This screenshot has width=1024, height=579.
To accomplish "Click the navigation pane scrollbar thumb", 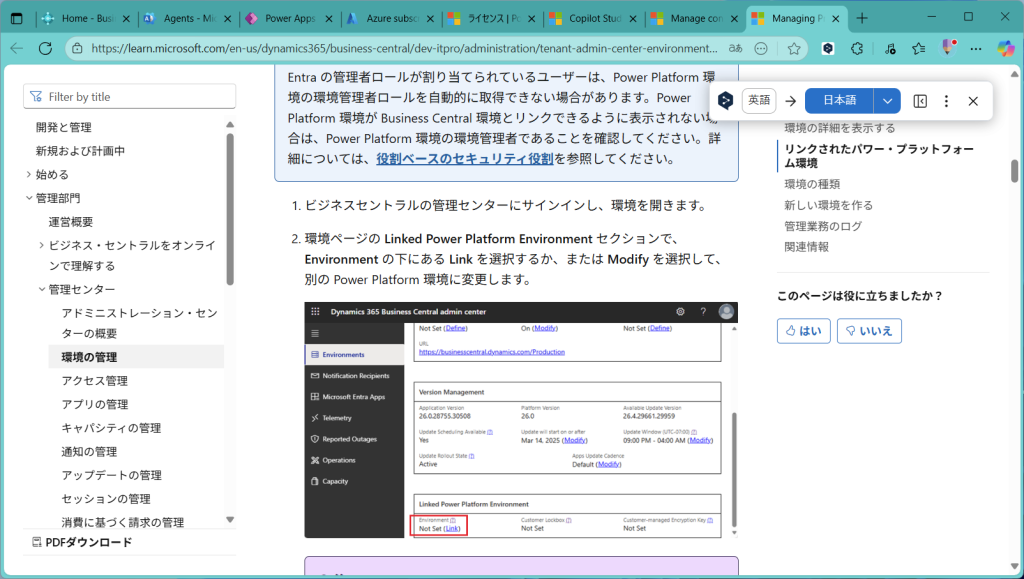I will point(230,209).
